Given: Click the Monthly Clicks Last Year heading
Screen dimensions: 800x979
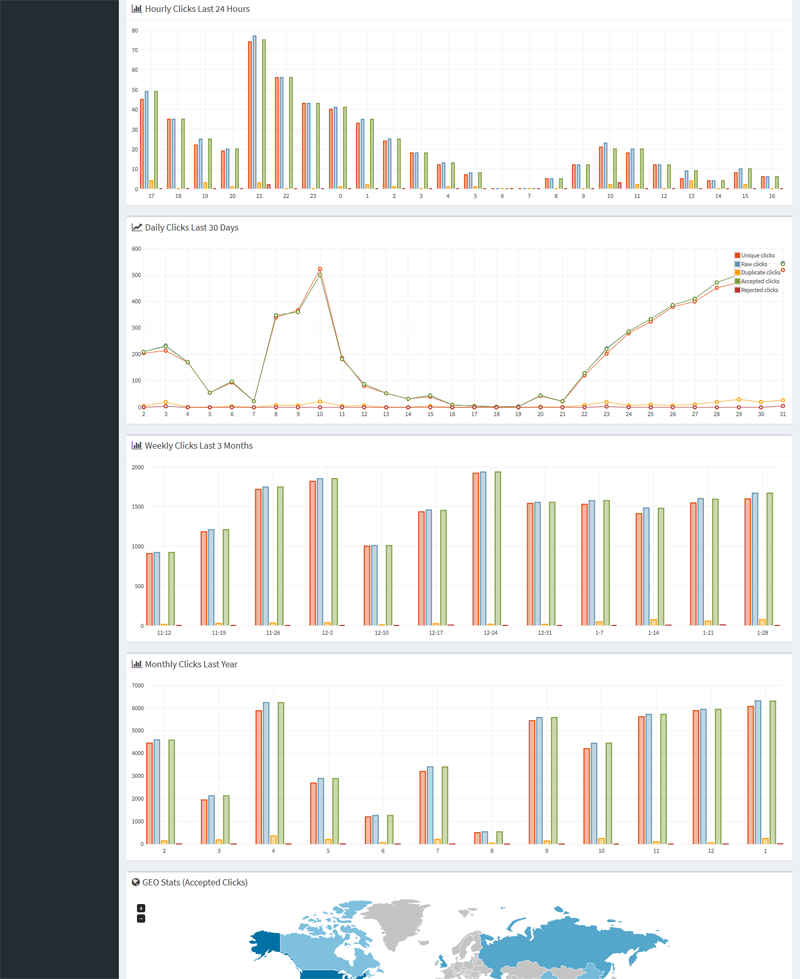Looking at the screenshot, I should click(191, 664).
